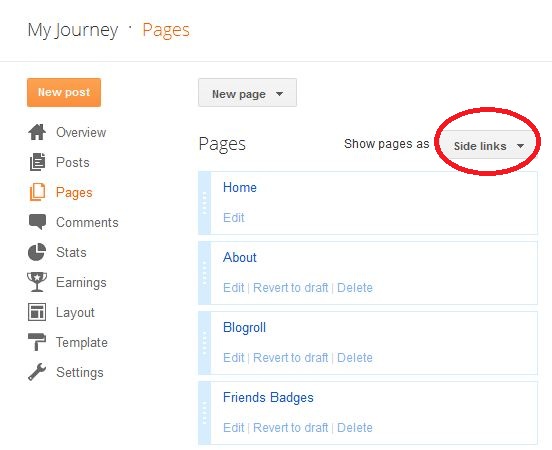Click the drag handle on Home page row
Image resolution: width=552 pixels, height=450 pixels.
(x=205, y=203)
